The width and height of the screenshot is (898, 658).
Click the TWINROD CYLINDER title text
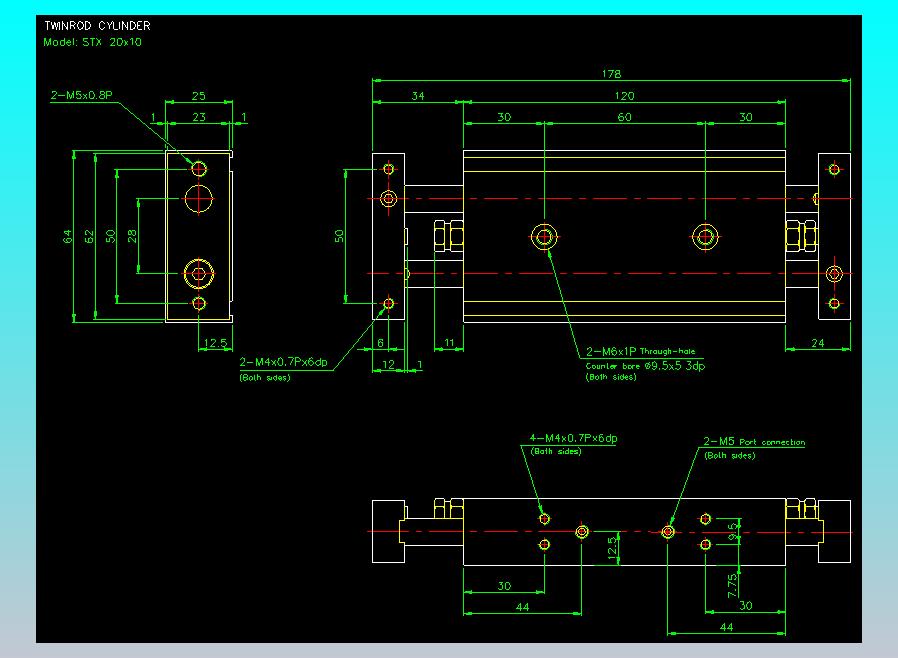[x=84, y=26]
